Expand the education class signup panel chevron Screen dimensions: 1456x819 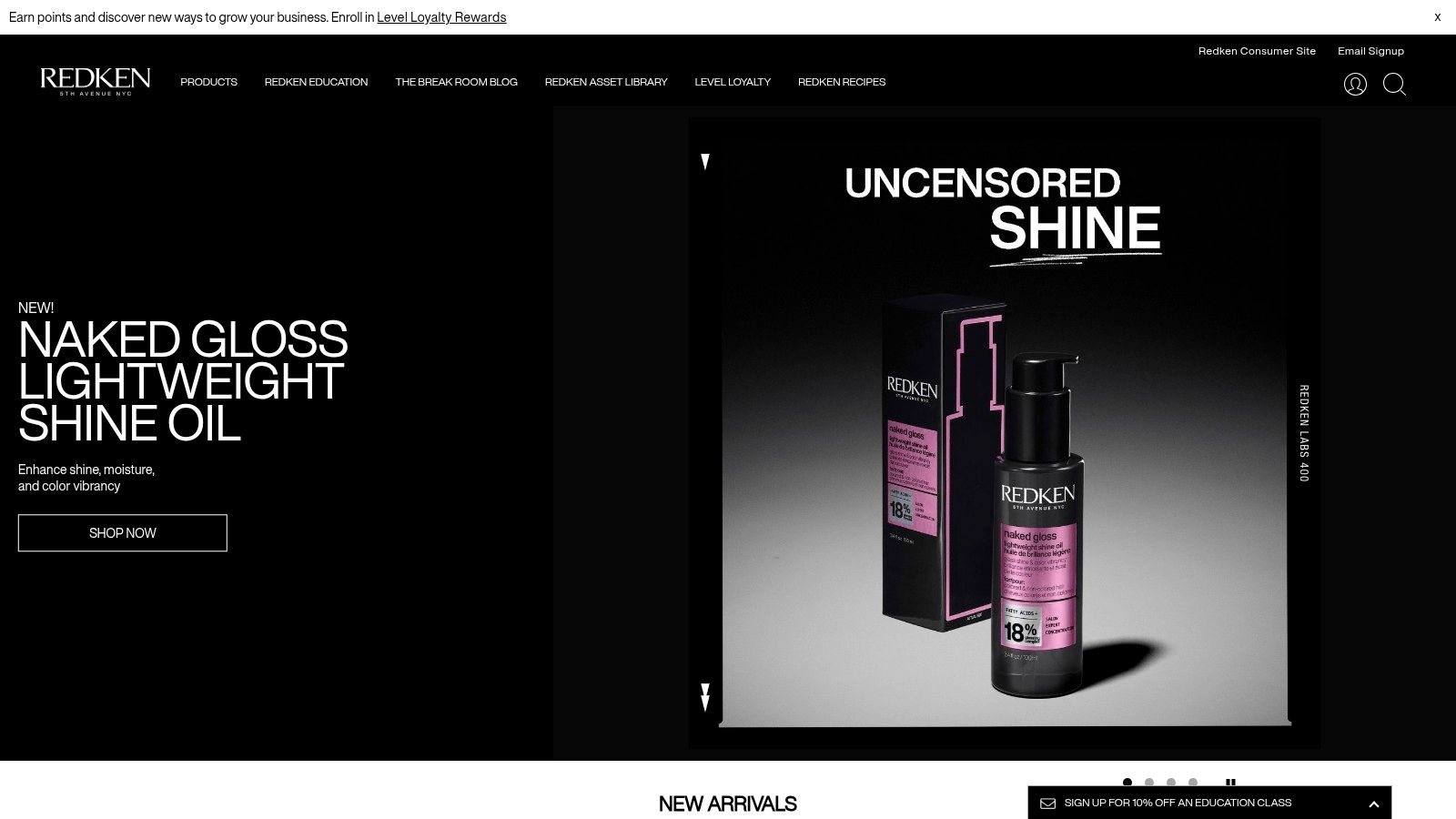click(x=1374, y=804)
